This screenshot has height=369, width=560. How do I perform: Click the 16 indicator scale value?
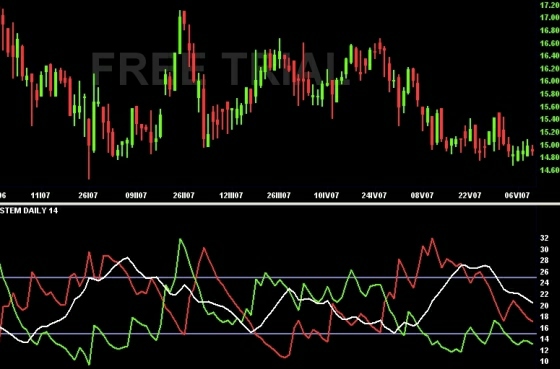tap(544, 328)
